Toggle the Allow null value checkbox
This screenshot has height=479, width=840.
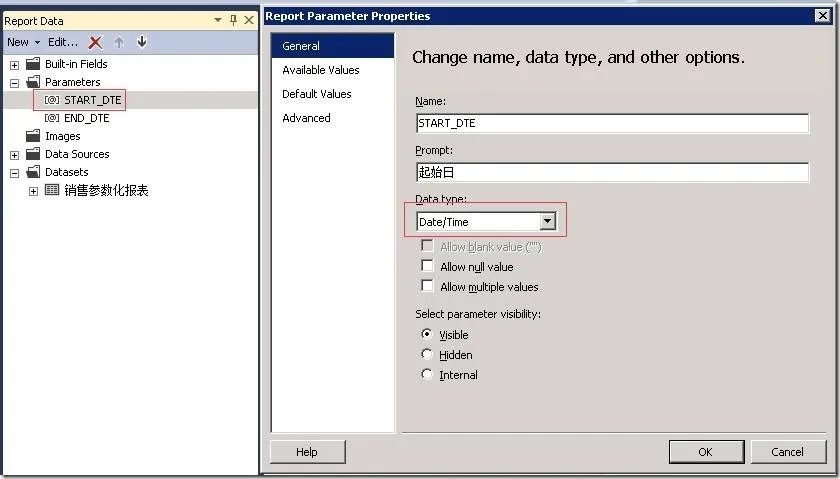coord(427,266)
